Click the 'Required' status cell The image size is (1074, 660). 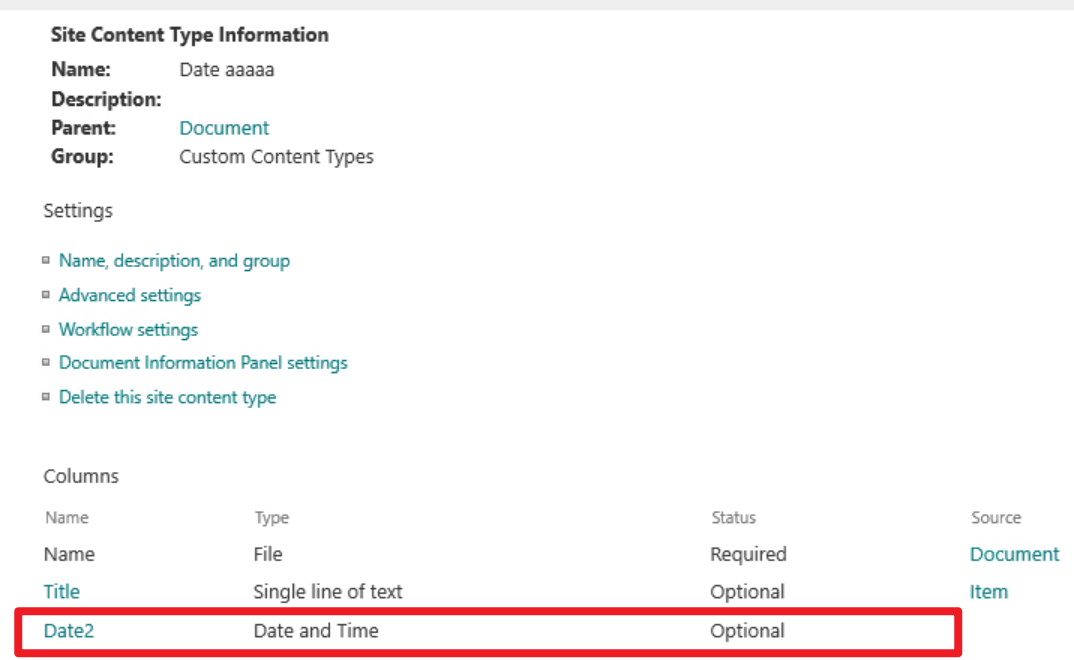pyautogui.click(x=748, y=554)
